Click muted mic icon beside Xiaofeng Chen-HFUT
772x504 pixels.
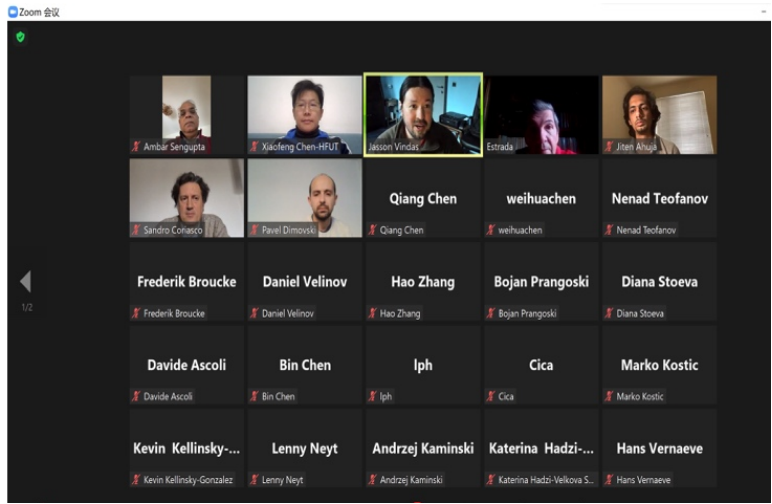254,146
